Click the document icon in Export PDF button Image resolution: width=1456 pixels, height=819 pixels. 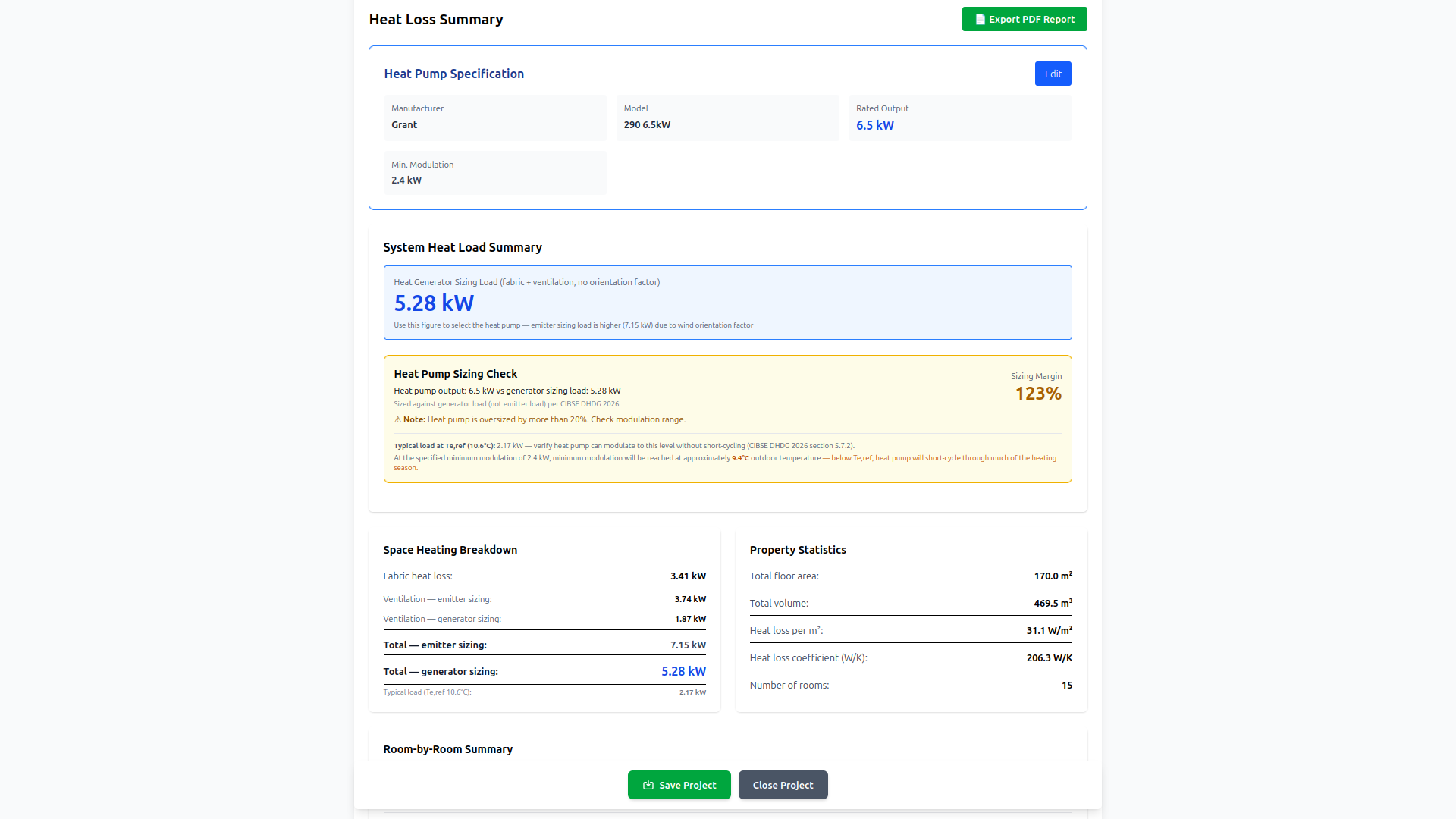point(980,19)
